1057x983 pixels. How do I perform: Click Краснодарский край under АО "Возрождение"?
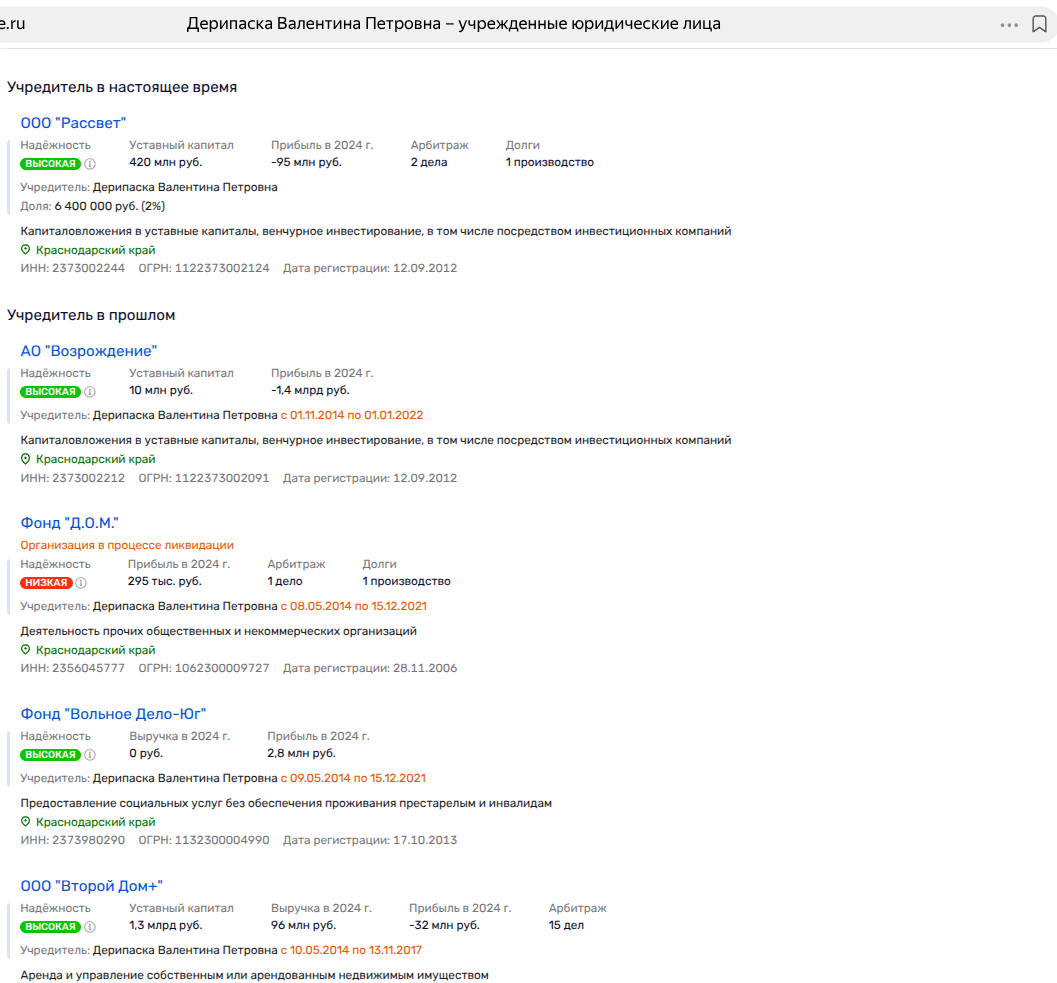coord(95,459)
